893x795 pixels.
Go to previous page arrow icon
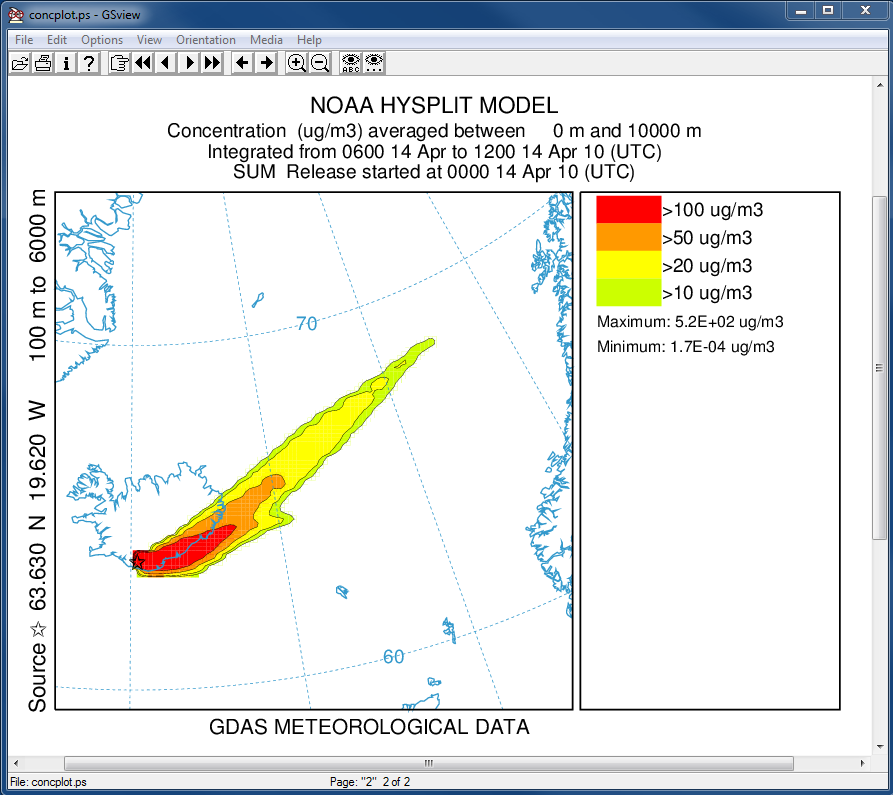[x=166, y=63]
